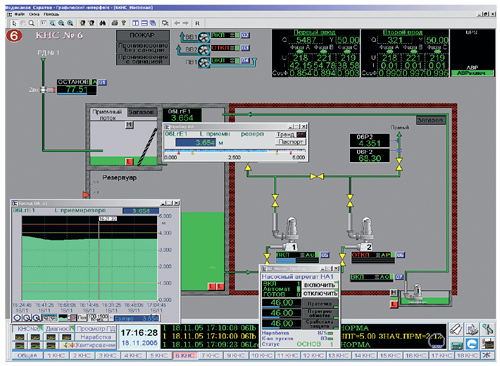Click the Загазов indicator above reservoir

pyautogui.click(x=141, y=112)
